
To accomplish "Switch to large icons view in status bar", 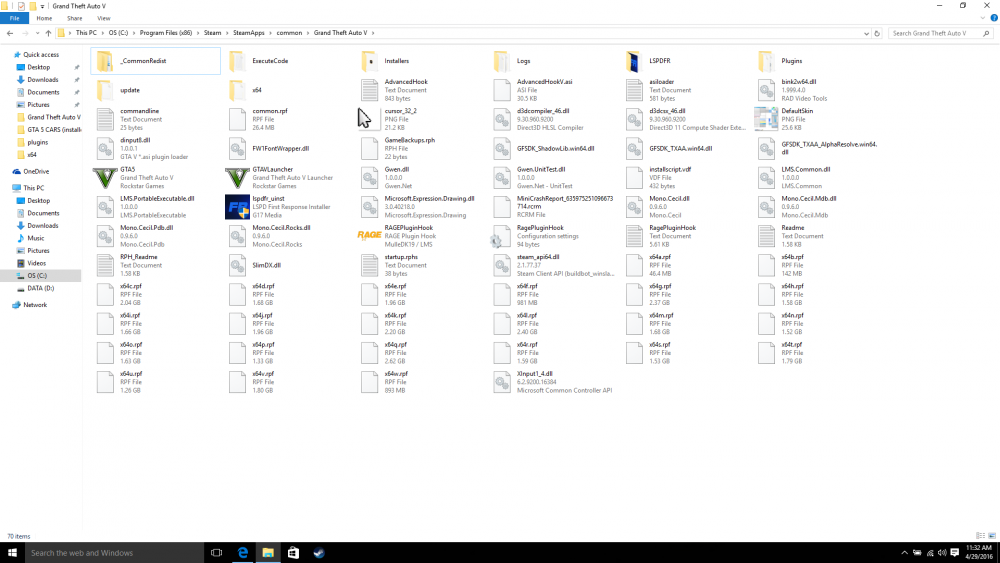I will point(992,536).
